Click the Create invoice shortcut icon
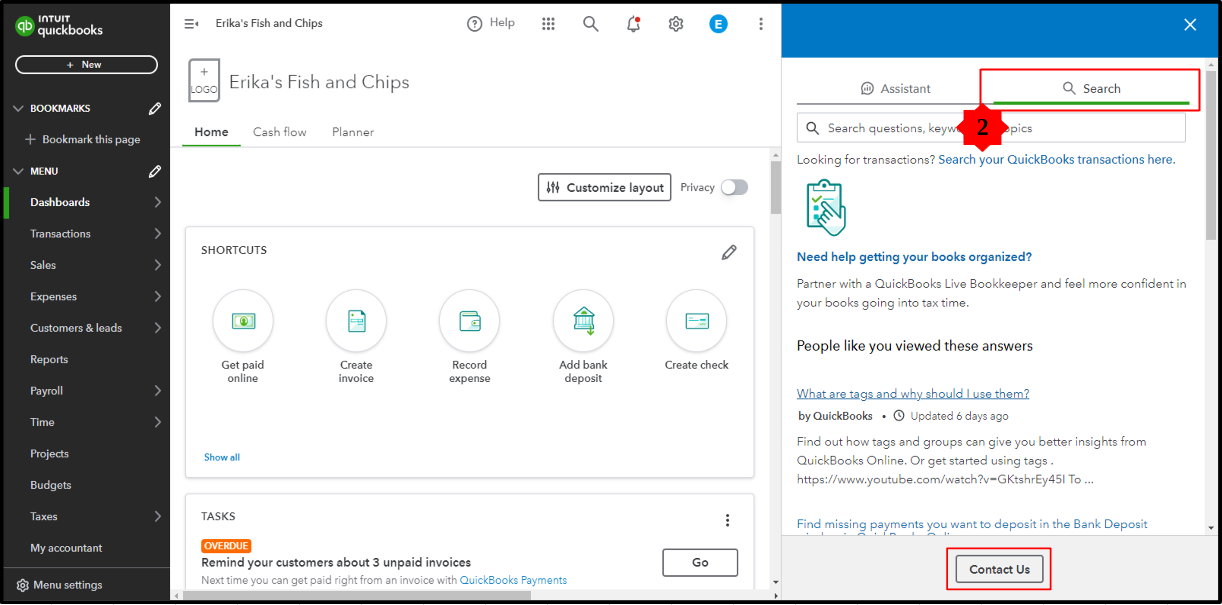The height and width of the screenshot is (605, 1222). (356, 320)
